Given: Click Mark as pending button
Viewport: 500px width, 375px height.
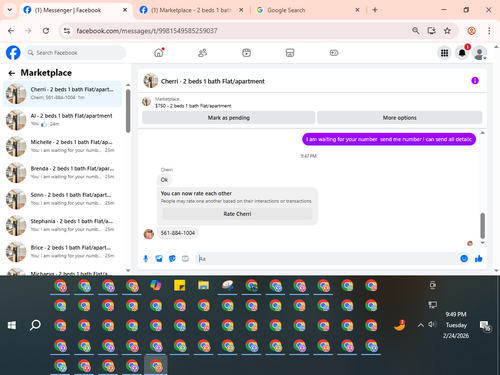Looking at the screenshot, I should (x=228, y=118).
